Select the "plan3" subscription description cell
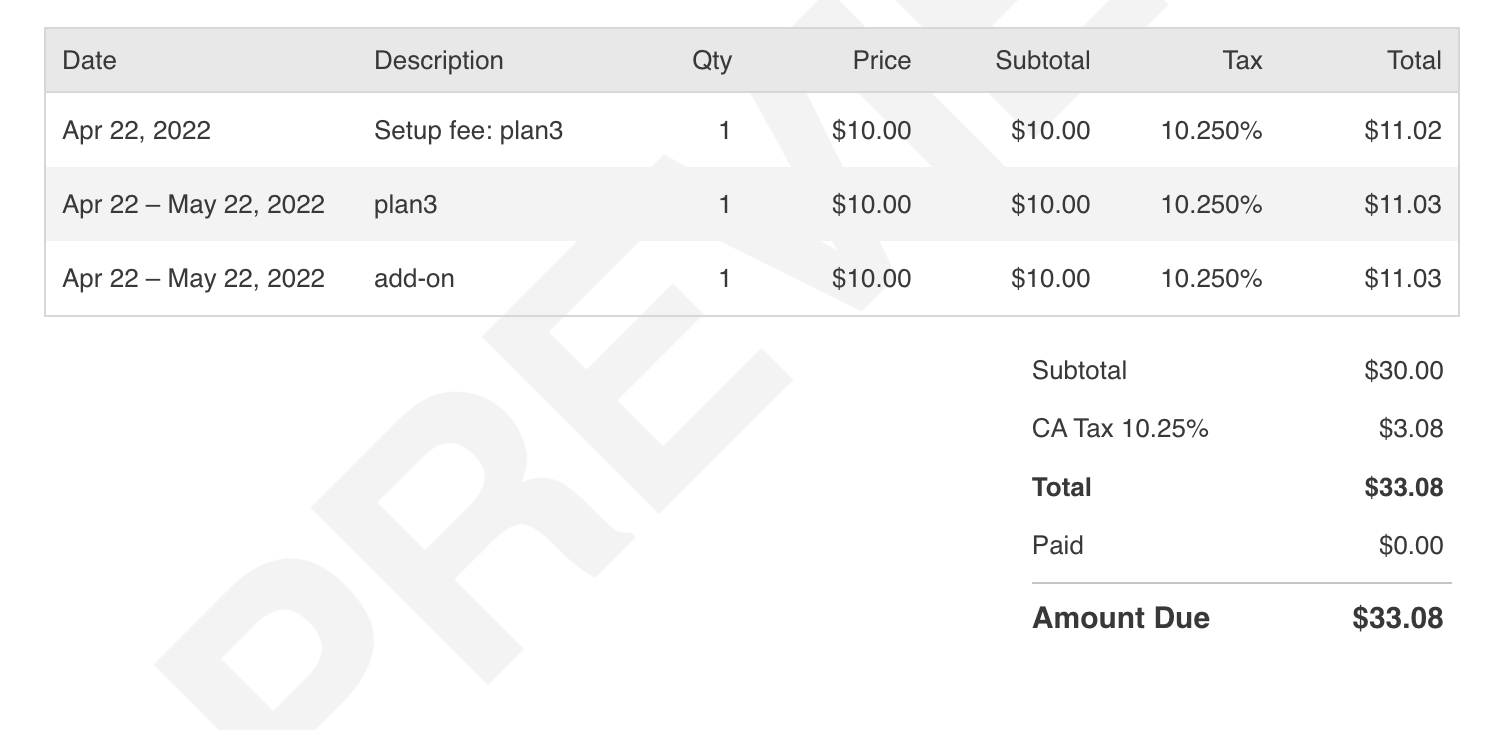This screenshot has height=730, width=1504. pyautogui.click(x=406, y=205)
